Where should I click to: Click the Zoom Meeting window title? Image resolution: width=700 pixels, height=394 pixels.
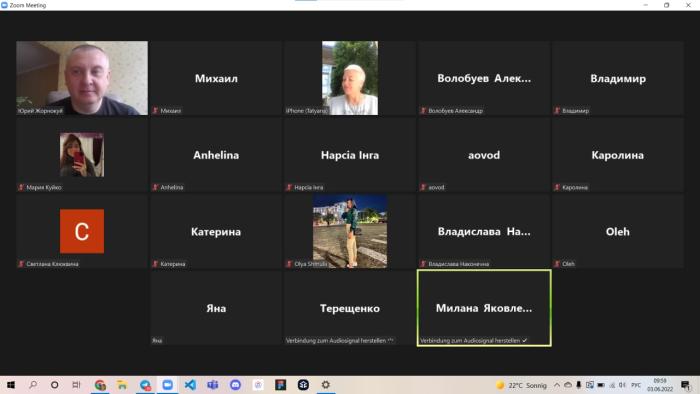[x=28, y=5]
